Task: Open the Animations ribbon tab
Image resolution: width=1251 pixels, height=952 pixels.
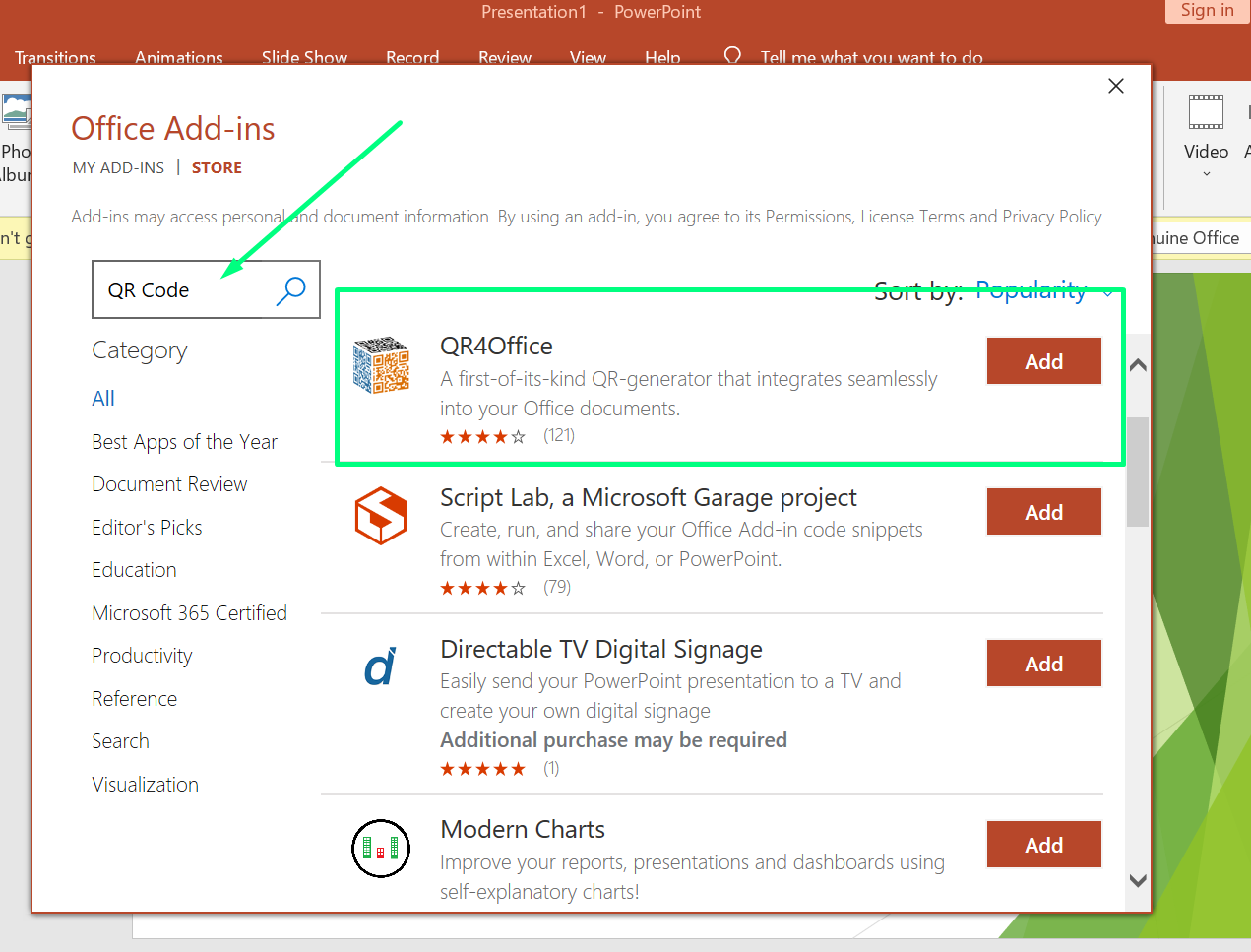Action: (x=179, y=57)
